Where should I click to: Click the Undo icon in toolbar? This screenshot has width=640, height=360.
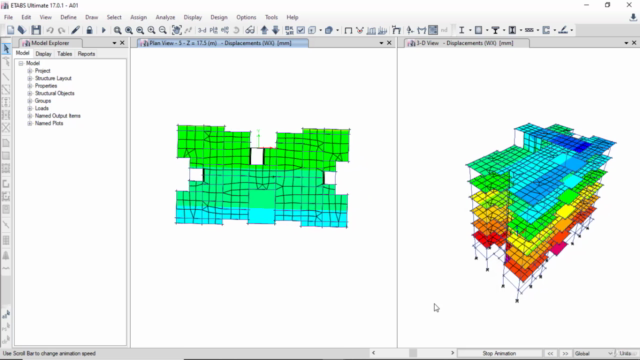pos(50,30)
